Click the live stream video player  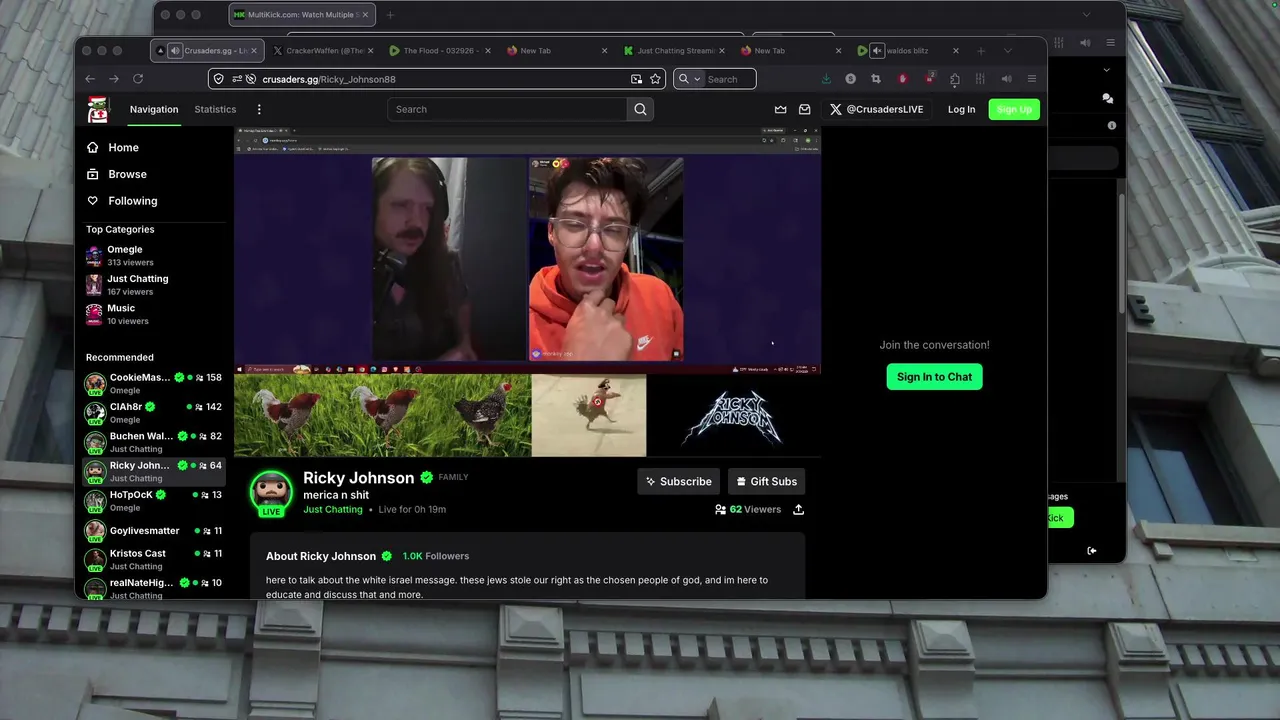click(527, 250)
